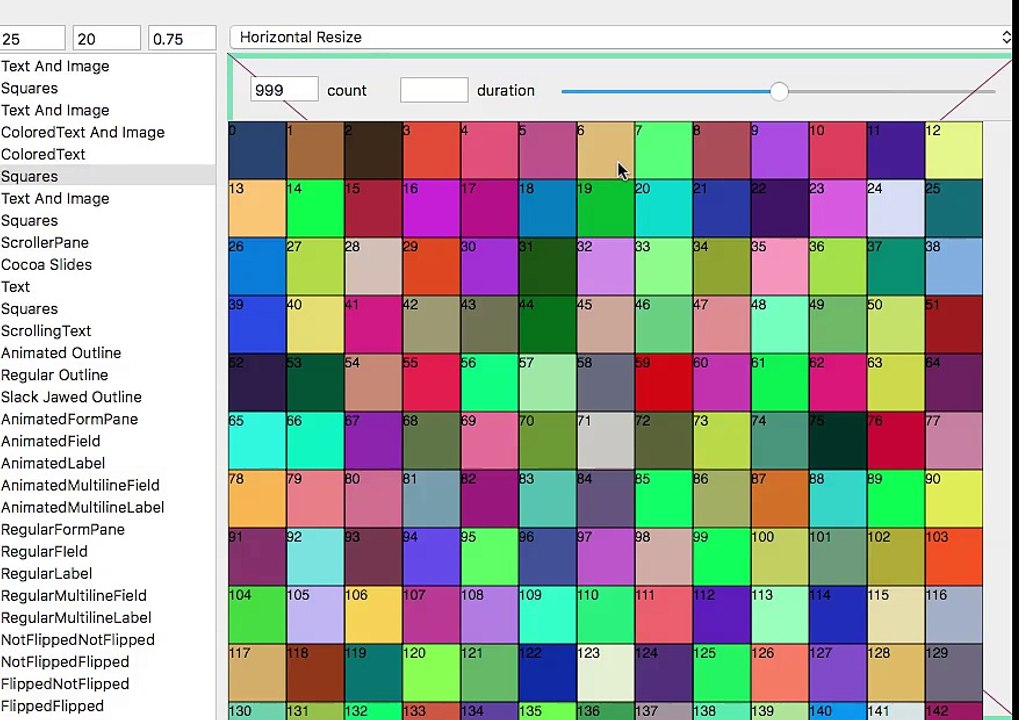Viewport: 1019px width, 720px height.
Task: Click the teal square numbered 119
Action: click(x=373, y=673)
